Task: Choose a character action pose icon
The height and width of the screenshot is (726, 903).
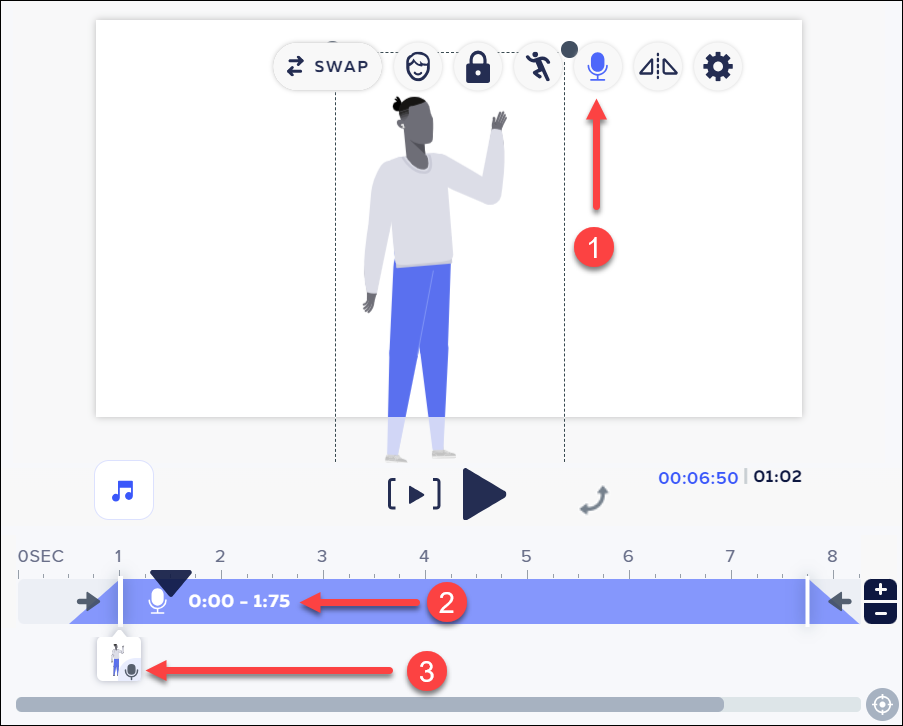Action: click(x=538, y=66)
